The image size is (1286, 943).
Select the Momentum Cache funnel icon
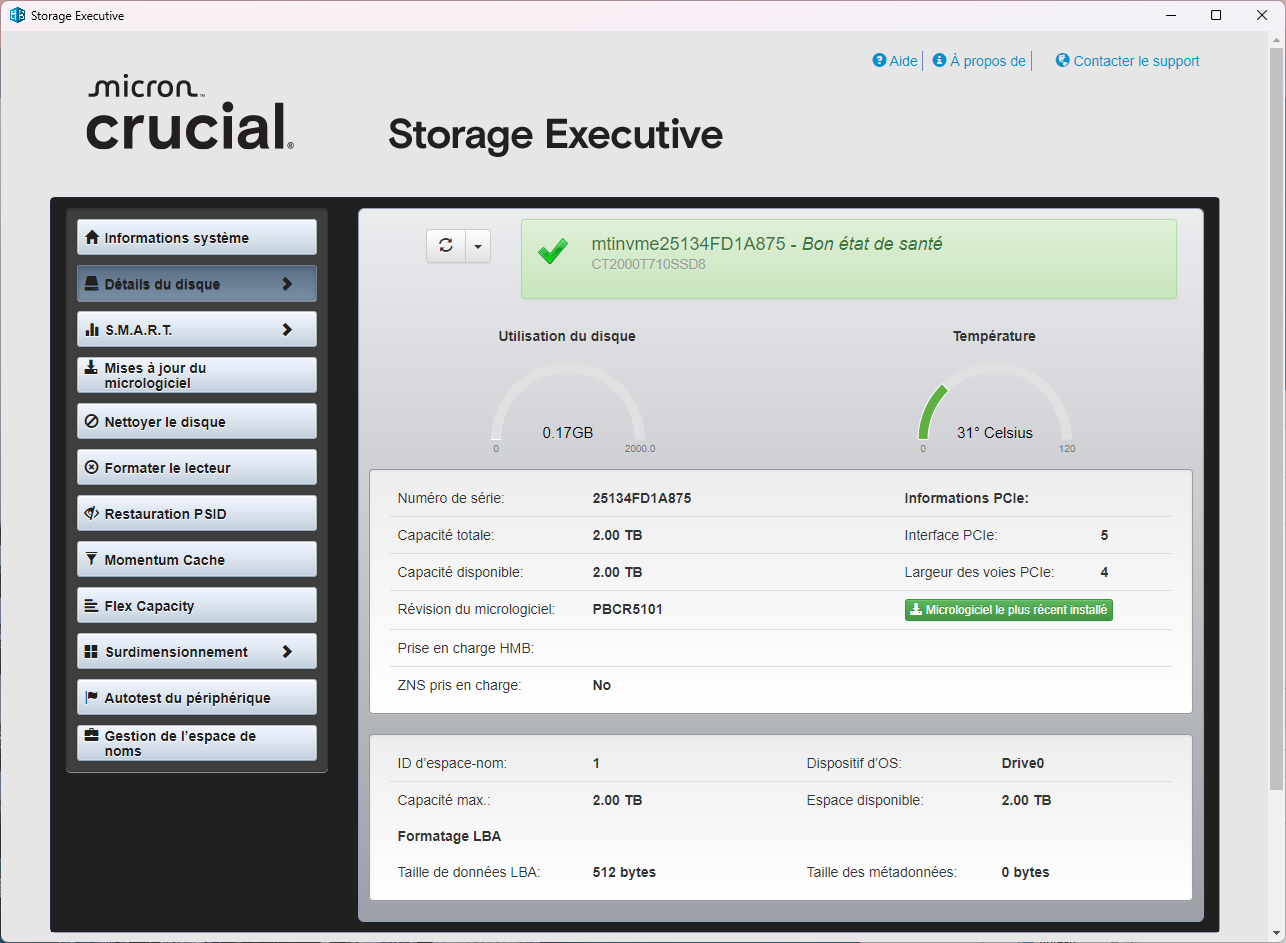coord(90,559)
